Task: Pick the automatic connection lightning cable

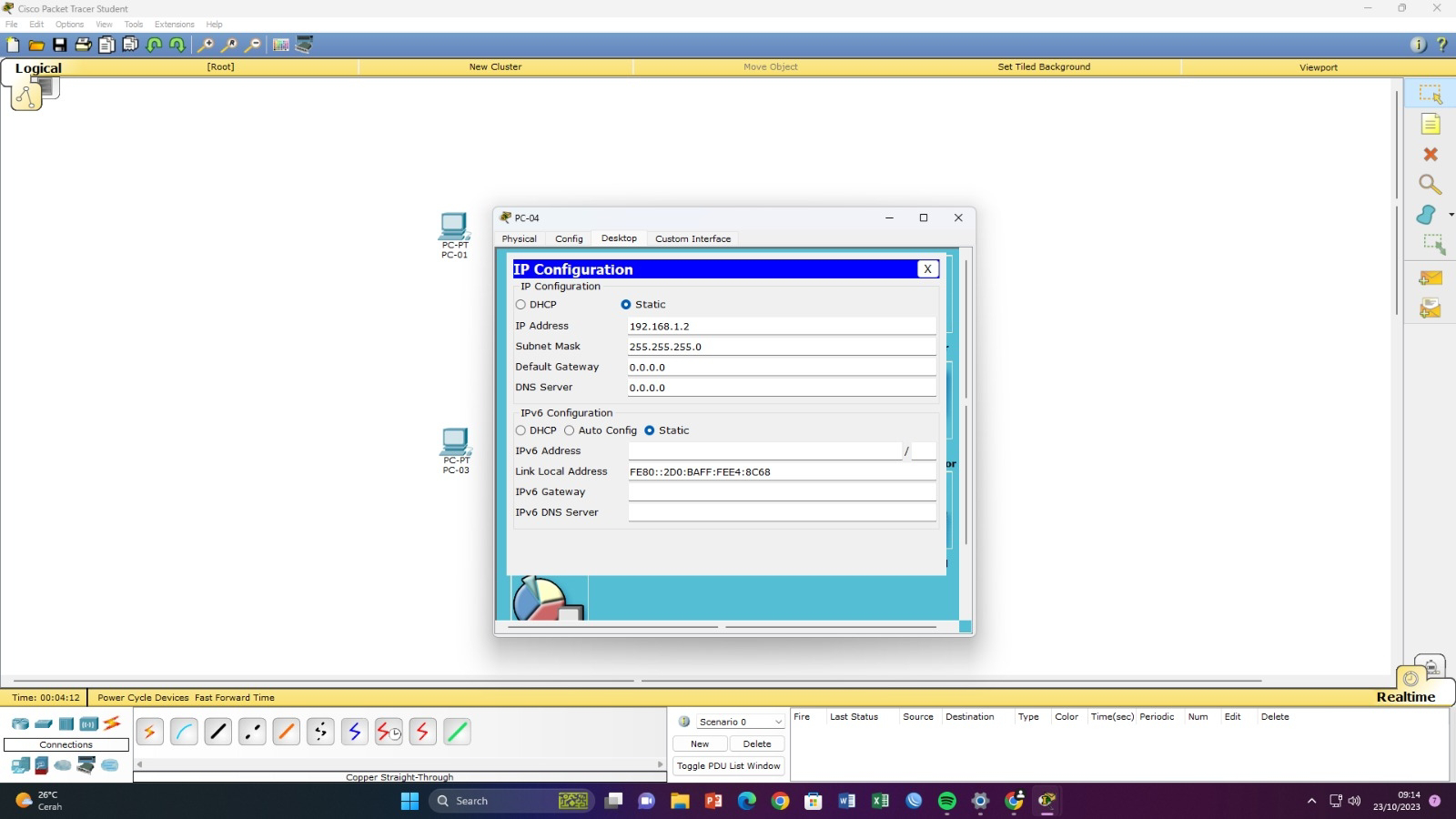Action: (x=150, y=732)
